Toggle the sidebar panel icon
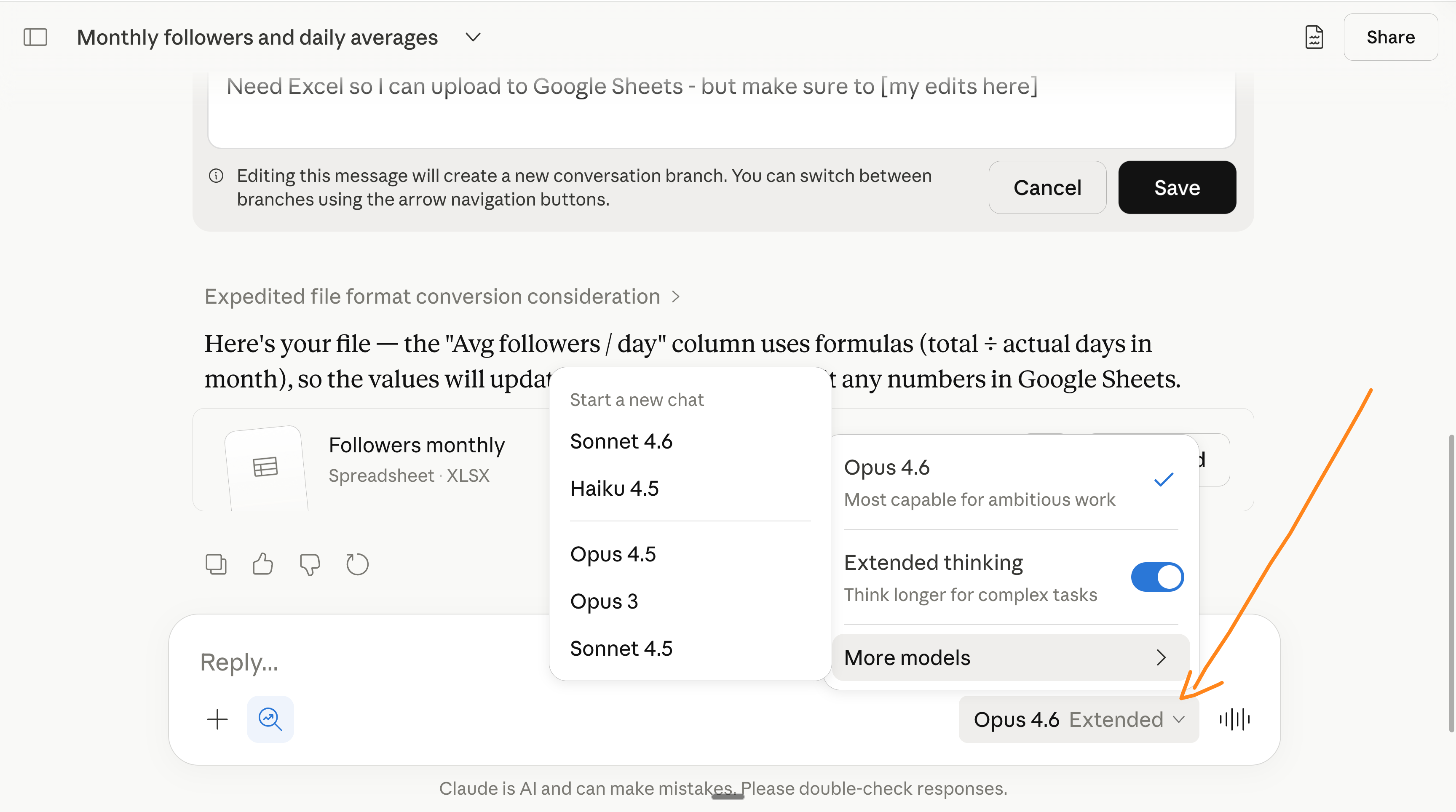 [35, 37]
